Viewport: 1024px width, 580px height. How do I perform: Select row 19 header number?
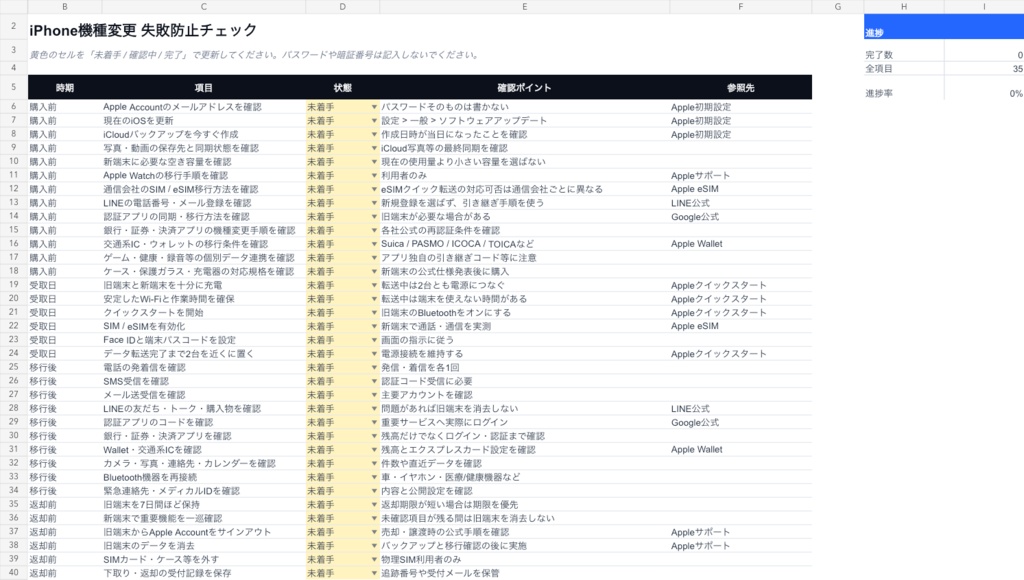(14, 285)
